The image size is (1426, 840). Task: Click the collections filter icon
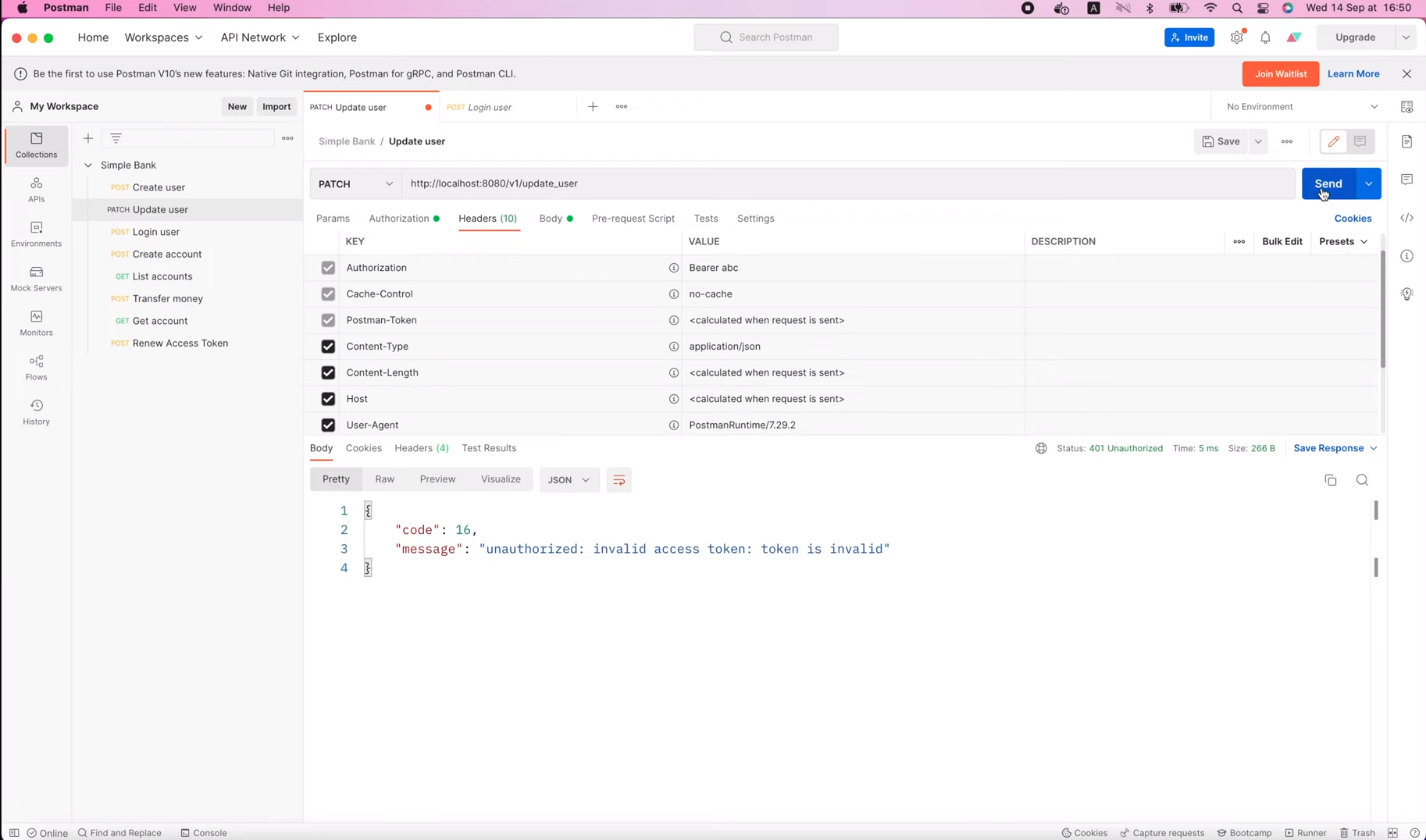(x=116, y=138)
